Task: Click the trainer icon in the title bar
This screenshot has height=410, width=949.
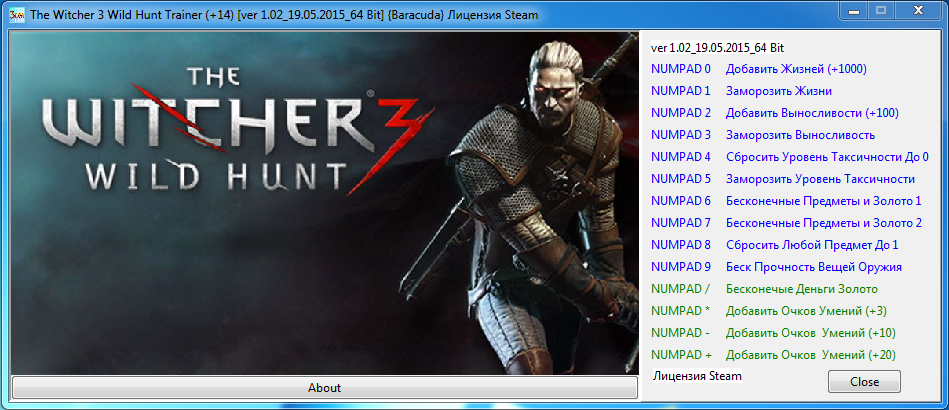Action: pyautogui.click(x=16, y=15)
